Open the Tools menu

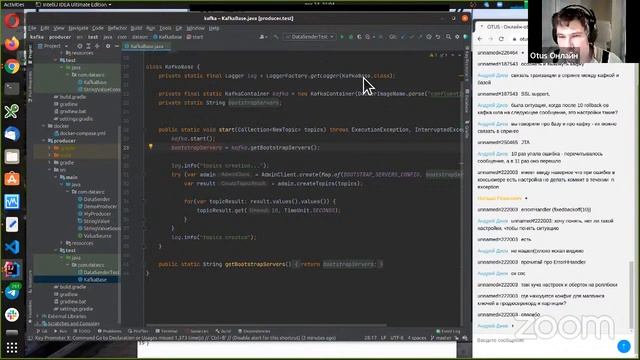[165, 28]
